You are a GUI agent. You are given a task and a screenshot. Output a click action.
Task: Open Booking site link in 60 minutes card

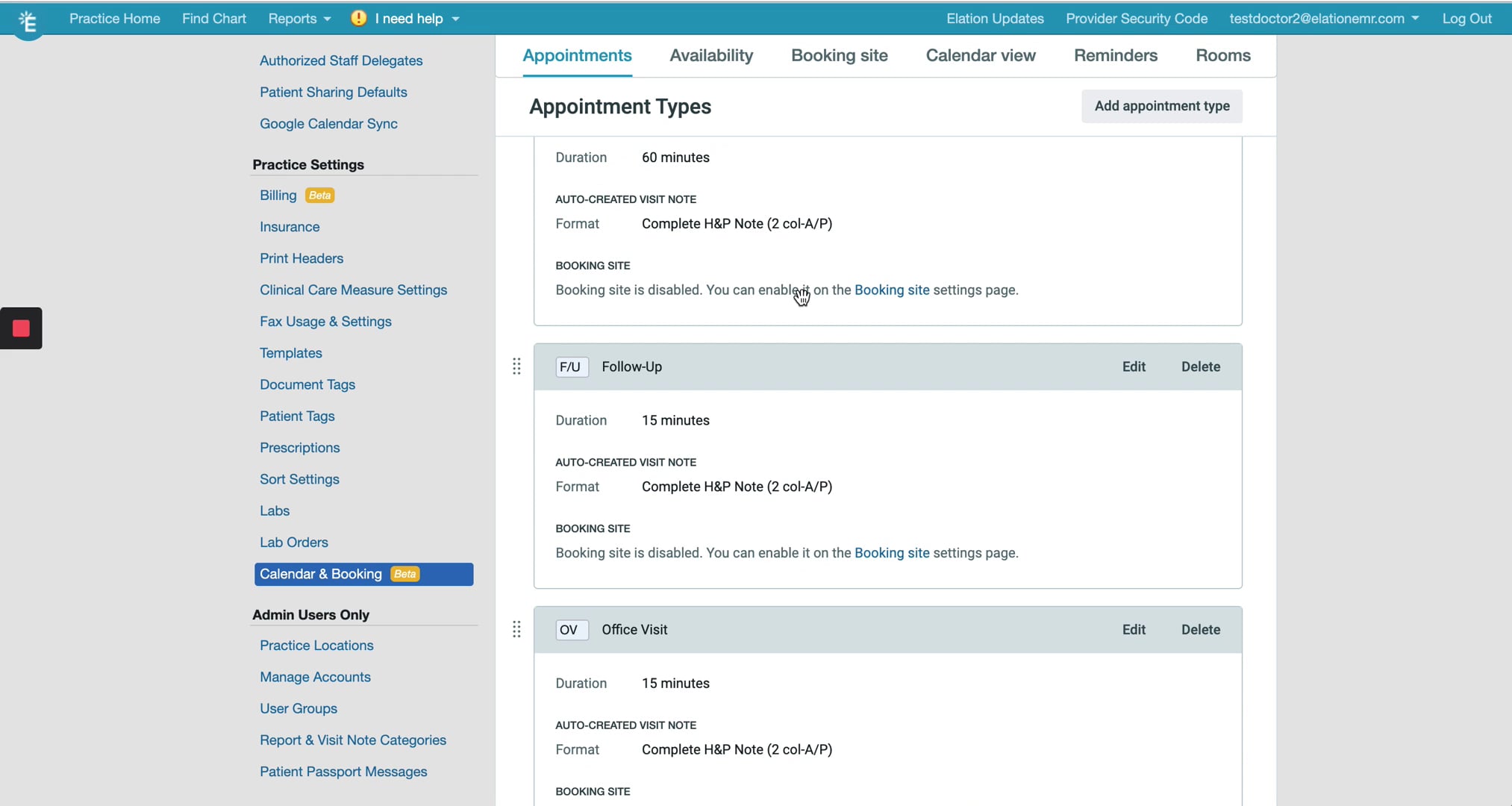click(892, 290)
